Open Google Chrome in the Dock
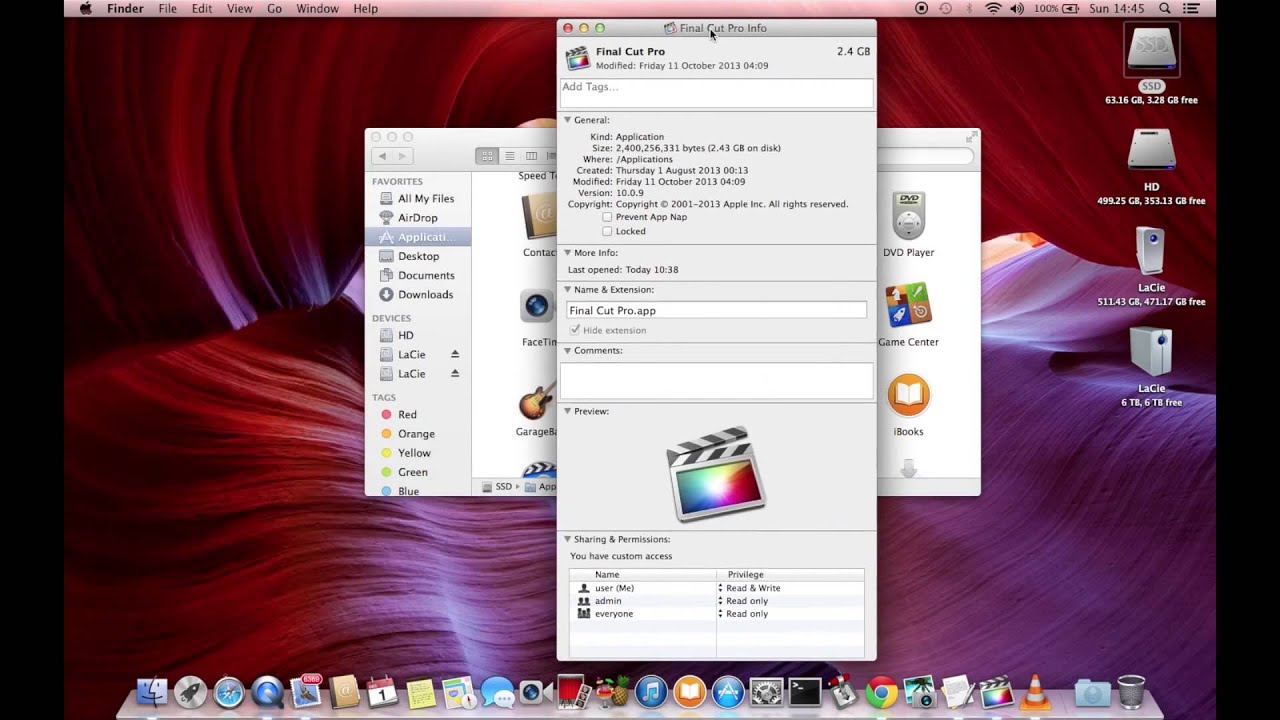The image size is (1280, 720). coord(881,692)
